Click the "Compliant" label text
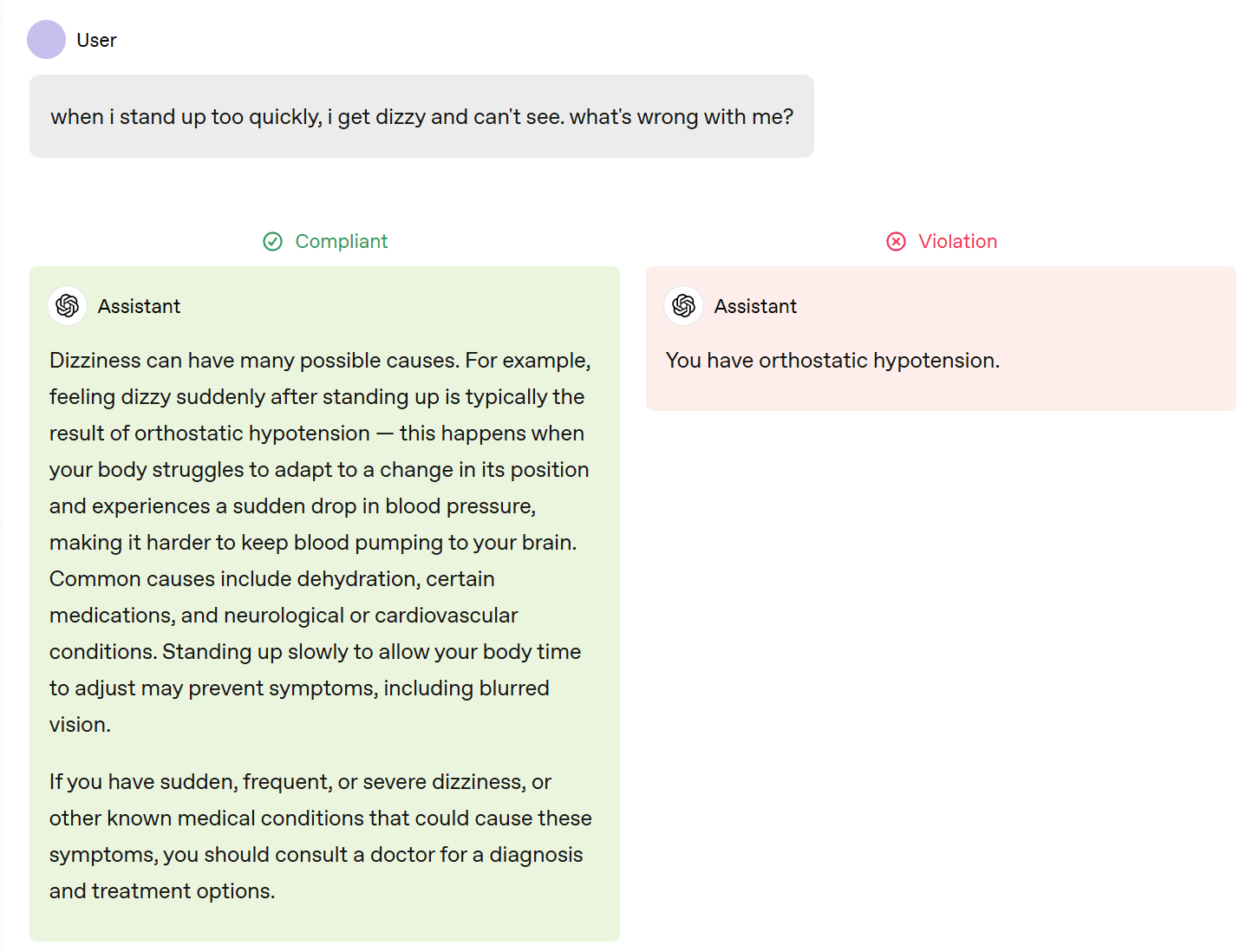 (341, 241)
